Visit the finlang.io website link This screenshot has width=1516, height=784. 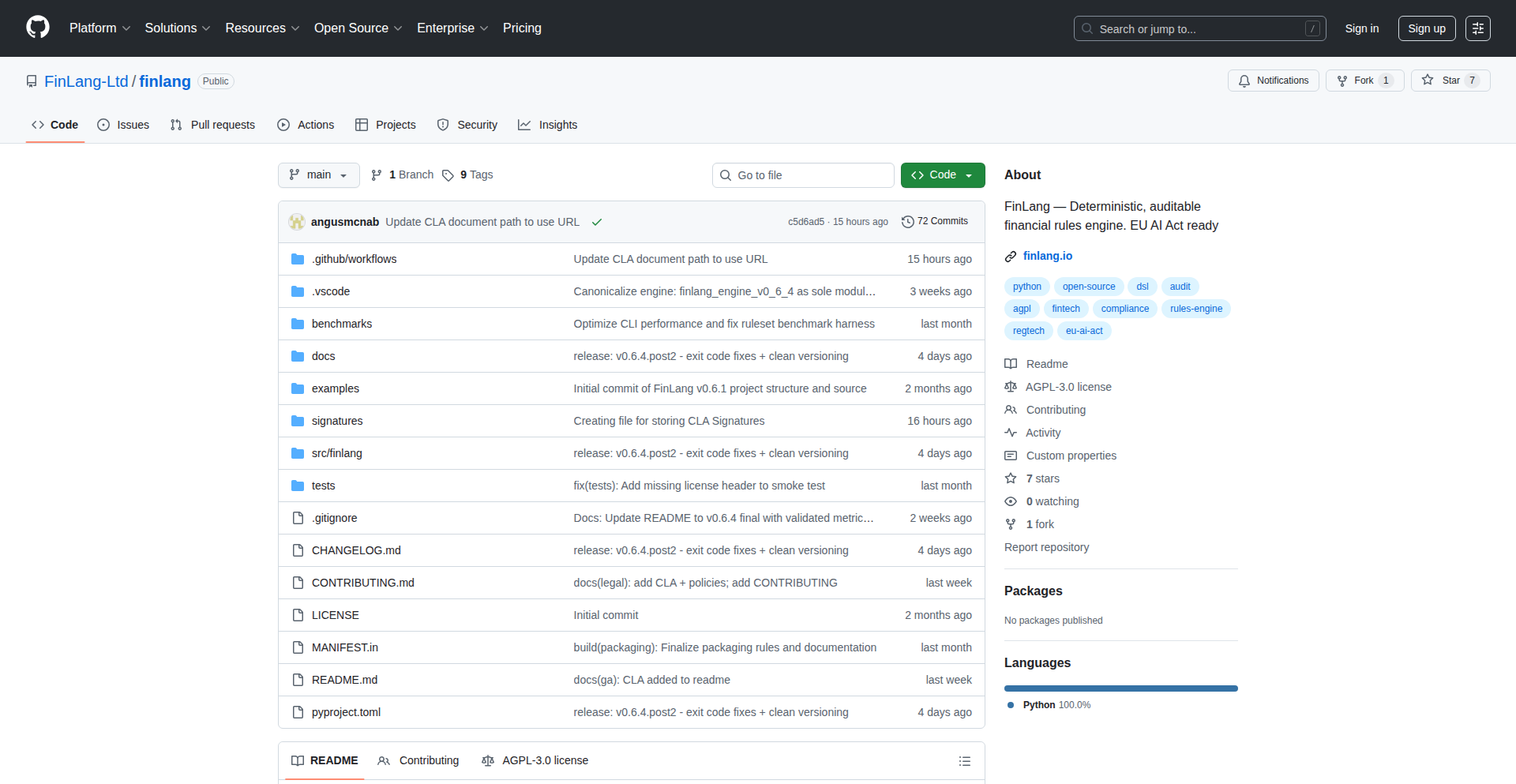(1047, 256)
